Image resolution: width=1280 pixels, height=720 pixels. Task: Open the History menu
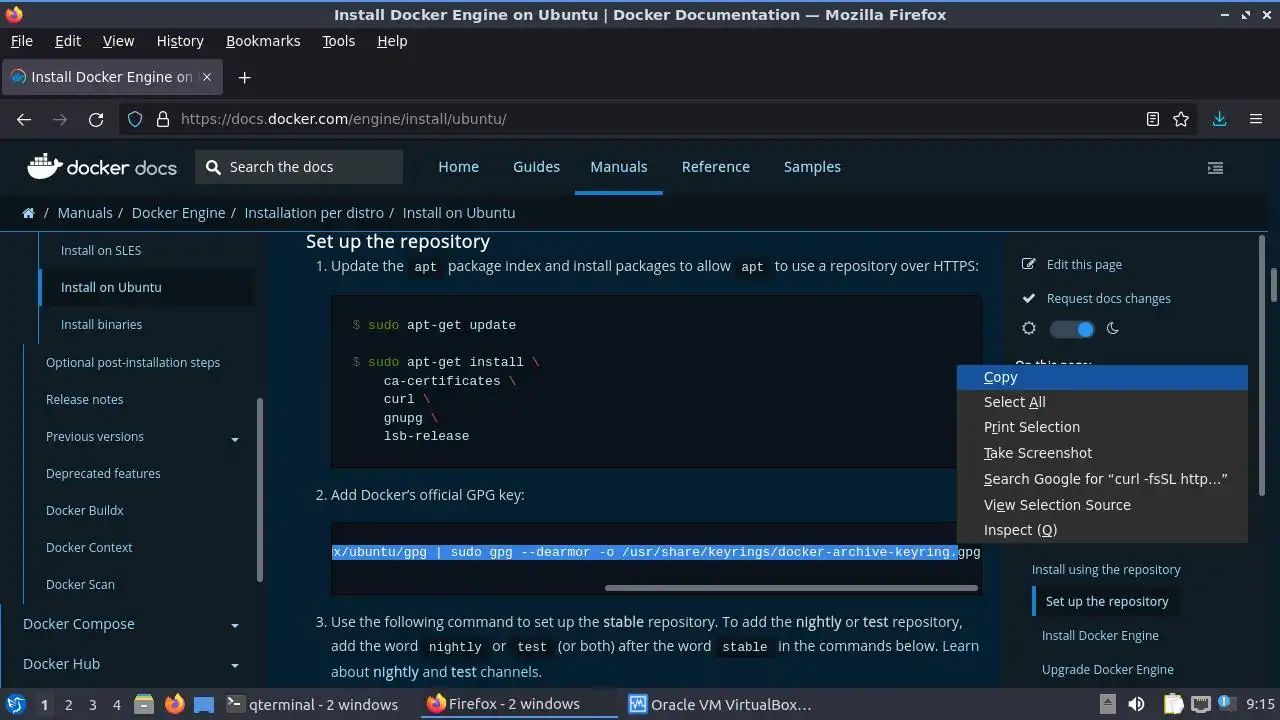coord(180,41)
